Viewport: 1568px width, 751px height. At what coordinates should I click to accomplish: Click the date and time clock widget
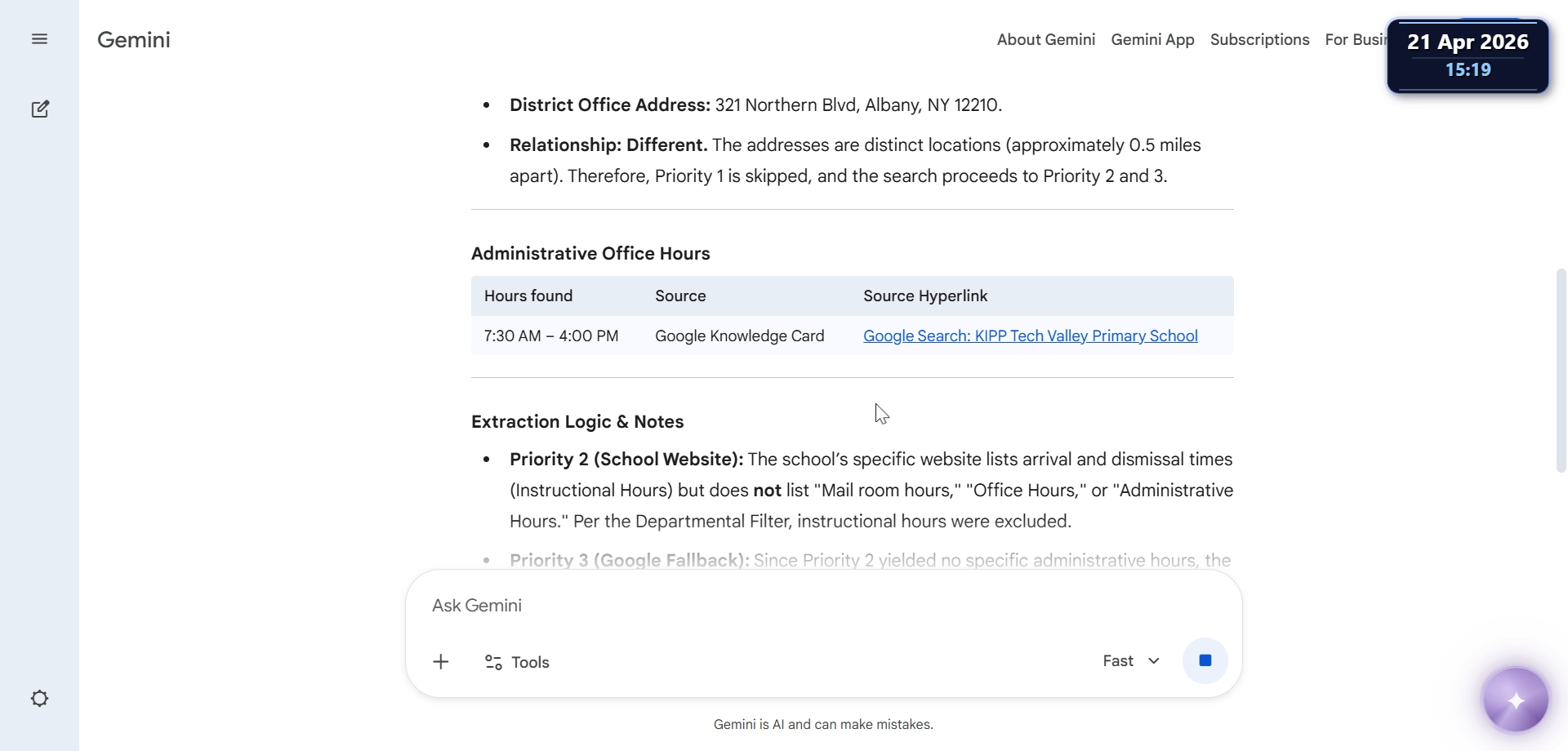[x=1468, y=56]
